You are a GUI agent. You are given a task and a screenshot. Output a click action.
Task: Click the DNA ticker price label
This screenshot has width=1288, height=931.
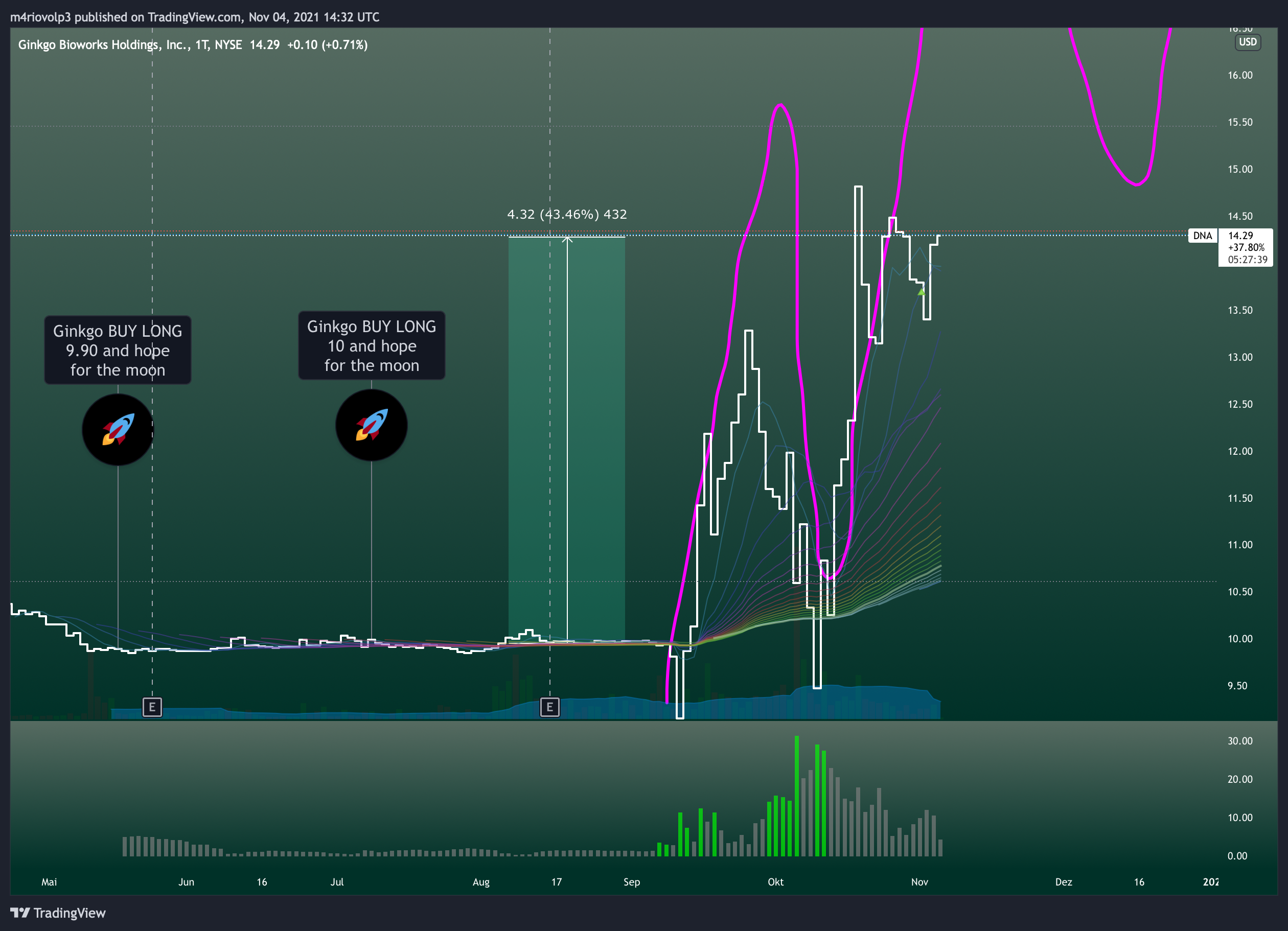1202,236
